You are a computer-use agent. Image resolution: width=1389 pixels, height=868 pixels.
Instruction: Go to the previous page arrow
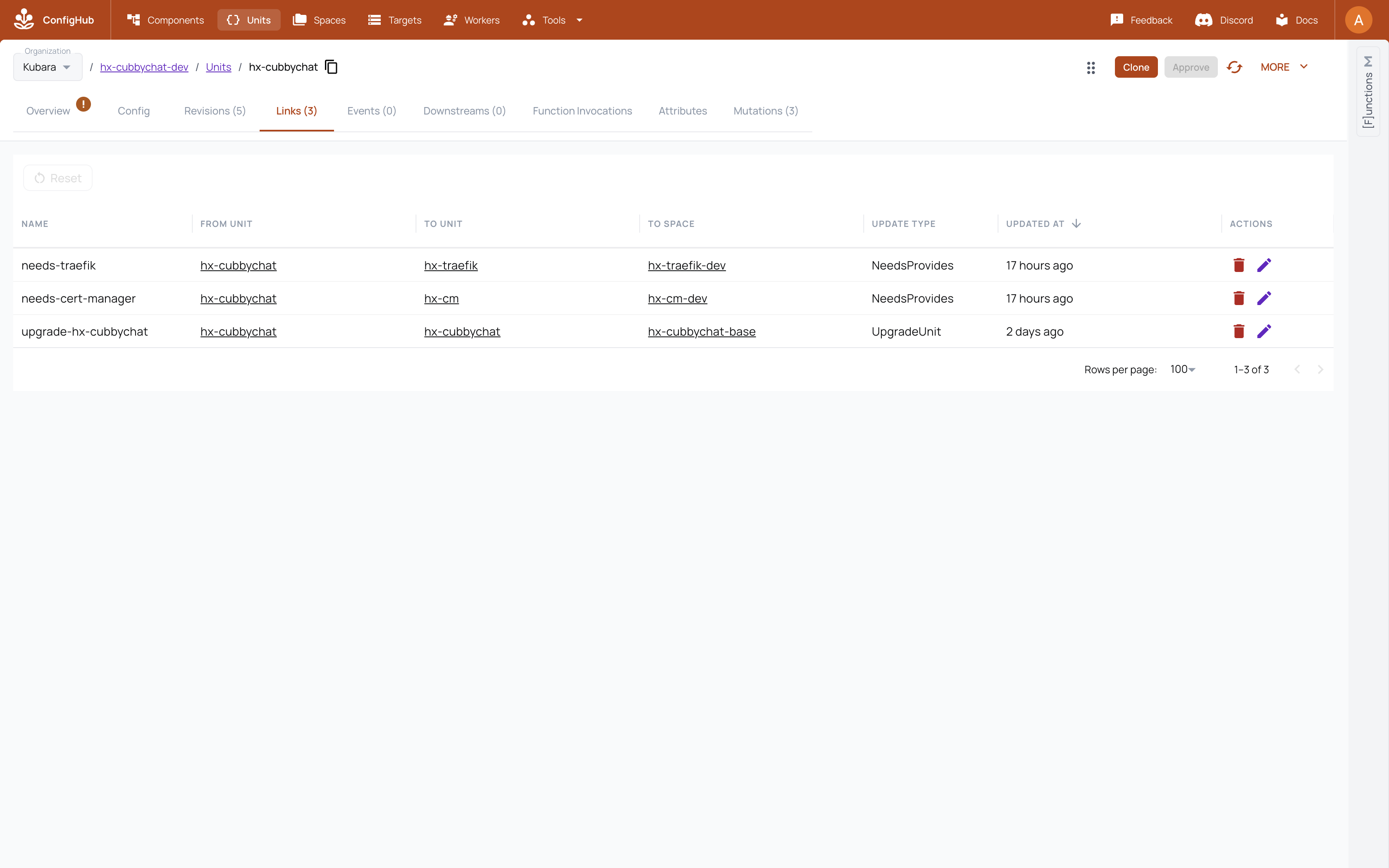tap(1297, 370)
